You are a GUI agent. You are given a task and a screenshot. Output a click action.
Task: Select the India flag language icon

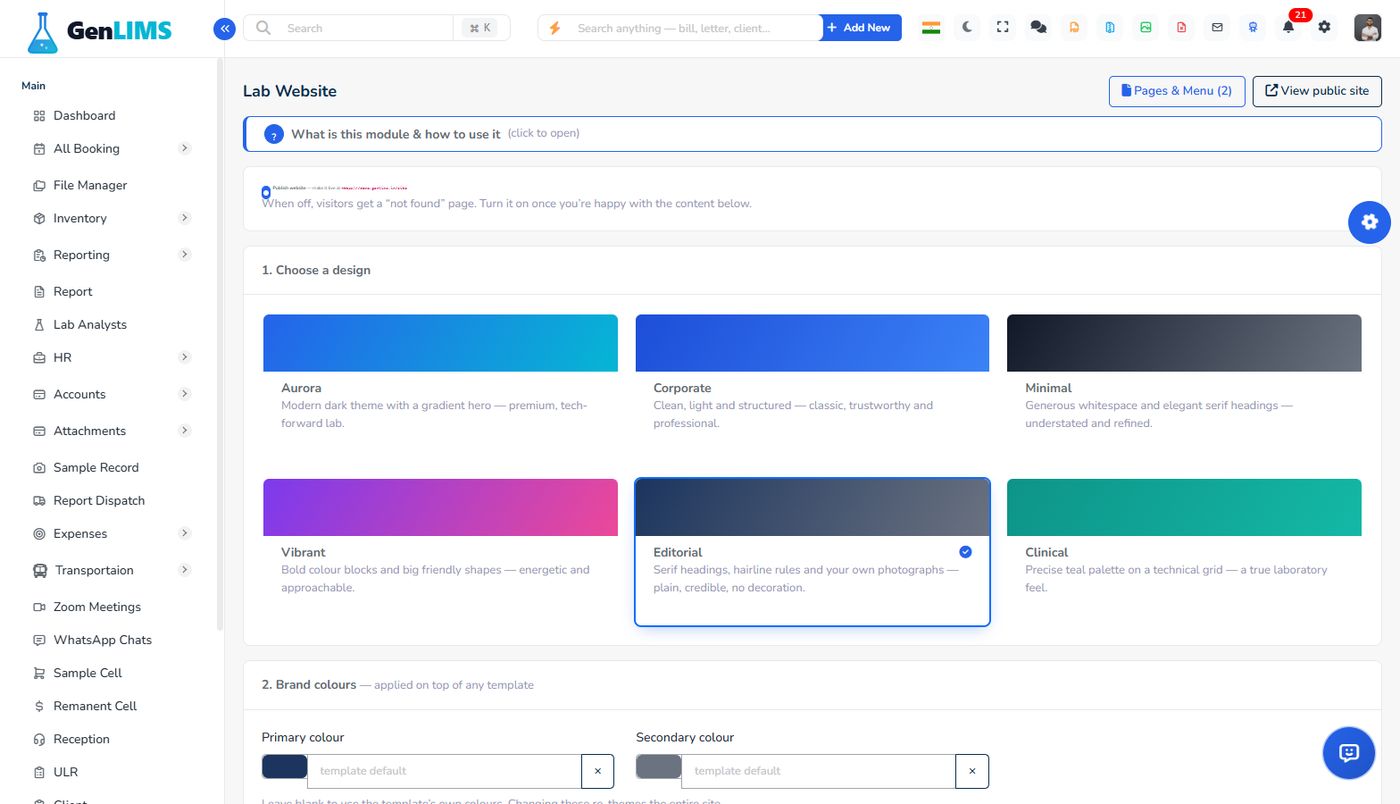pyautogui.click(x=931, y=28)
